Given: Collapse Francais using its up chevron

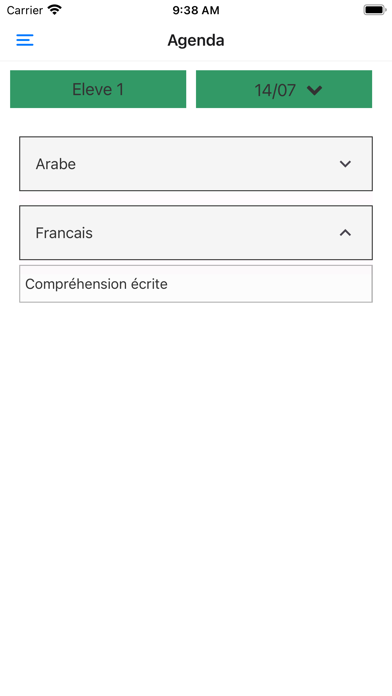Looking at the screenshot, I should 345,233.
